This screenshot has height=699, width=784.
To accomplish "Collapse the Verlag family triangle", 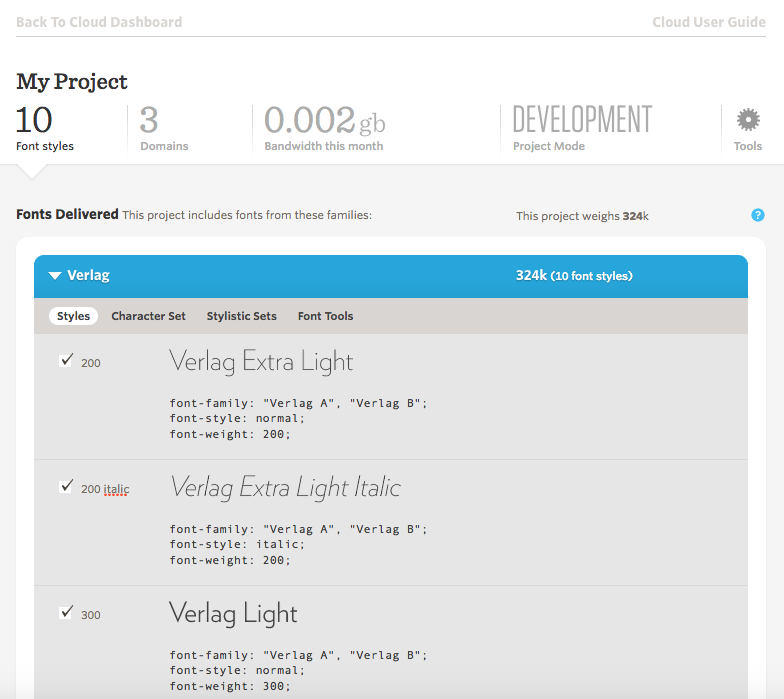I will click(55, 276).
